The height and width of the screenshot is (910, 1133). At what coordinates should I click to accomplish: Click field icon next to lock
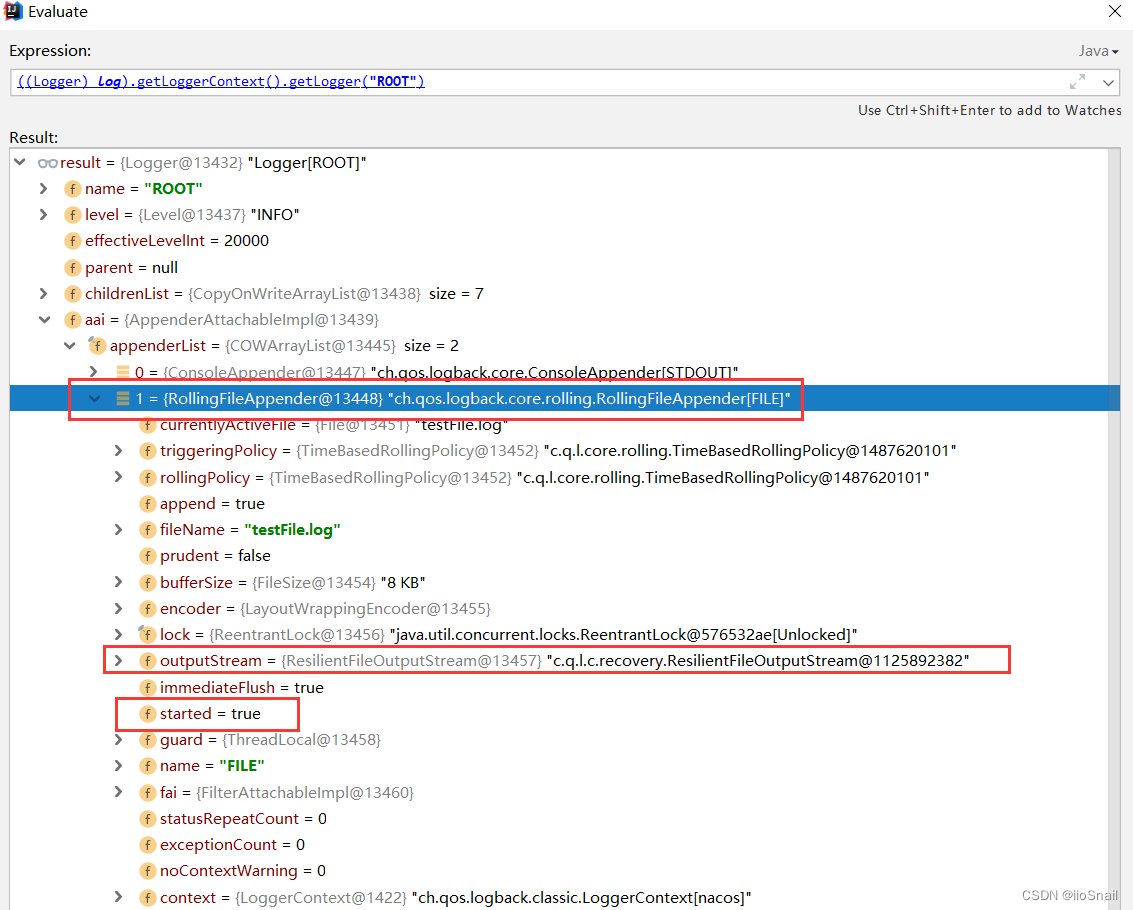click(147, 635)
